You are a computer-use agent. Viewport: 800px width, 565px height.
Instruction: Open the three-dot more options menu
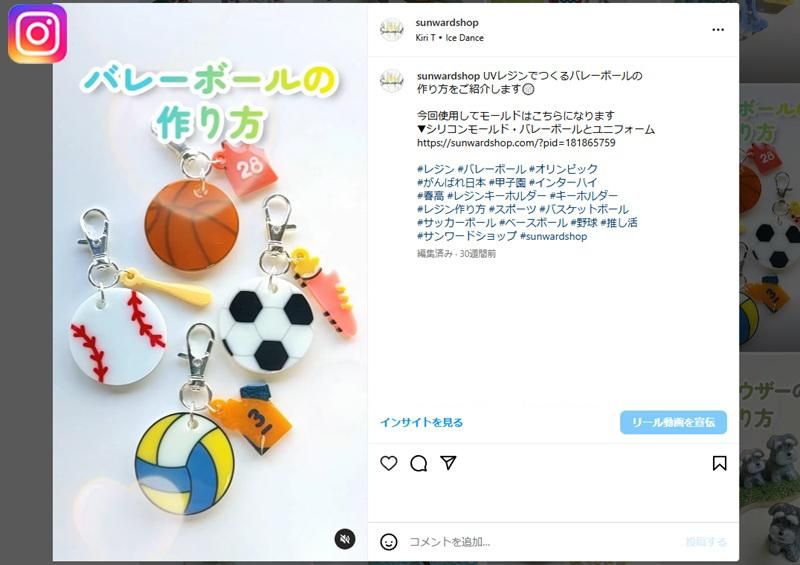[718, 30]
